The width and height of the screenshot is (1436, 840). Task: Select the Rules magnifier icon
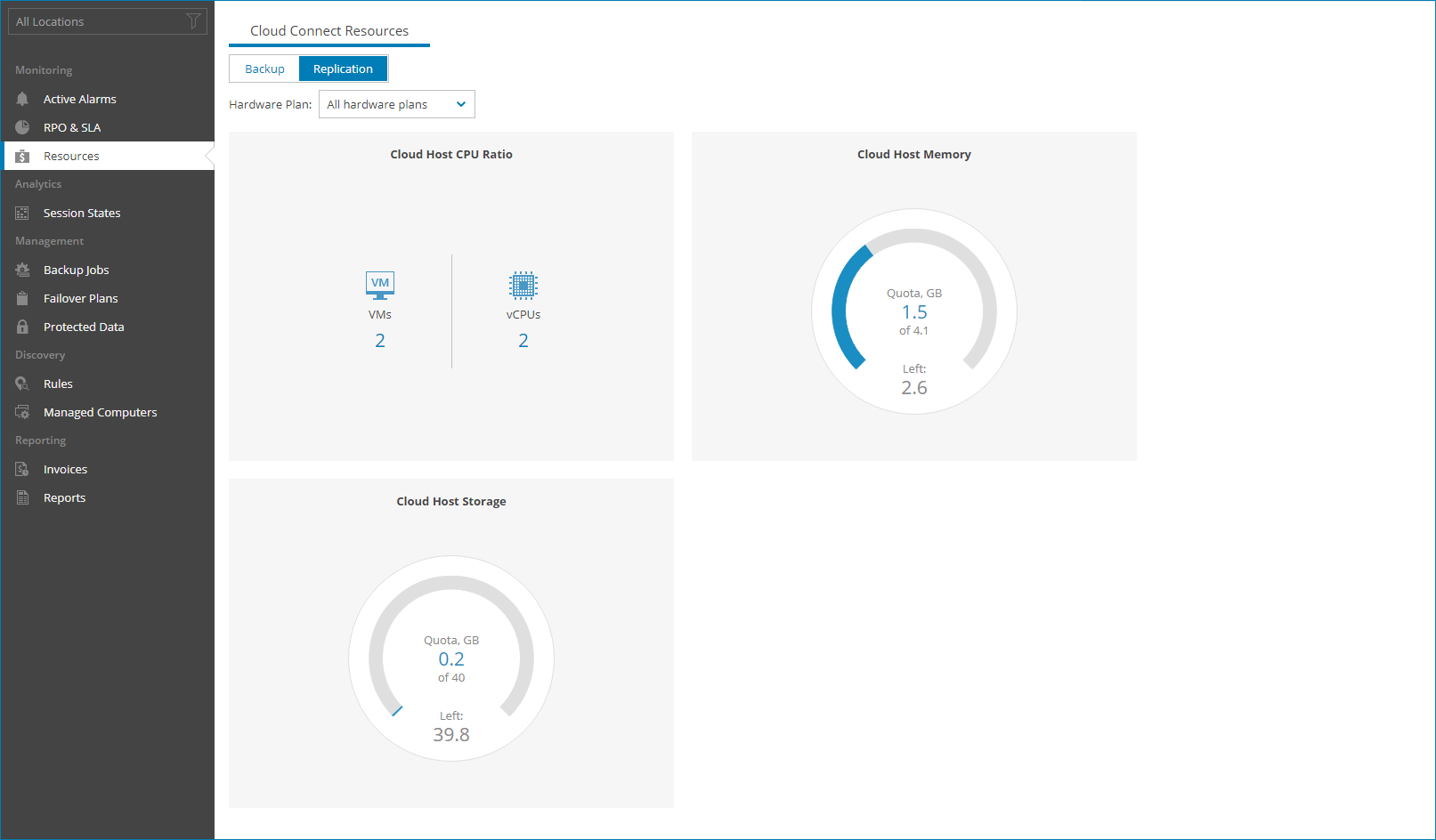pos(22,383)
